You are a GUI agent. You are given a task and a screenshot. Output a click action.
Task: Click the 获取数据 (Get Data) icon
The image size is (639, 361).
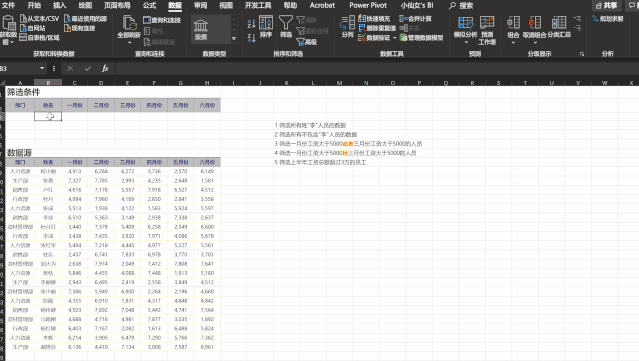coord(8,23)
